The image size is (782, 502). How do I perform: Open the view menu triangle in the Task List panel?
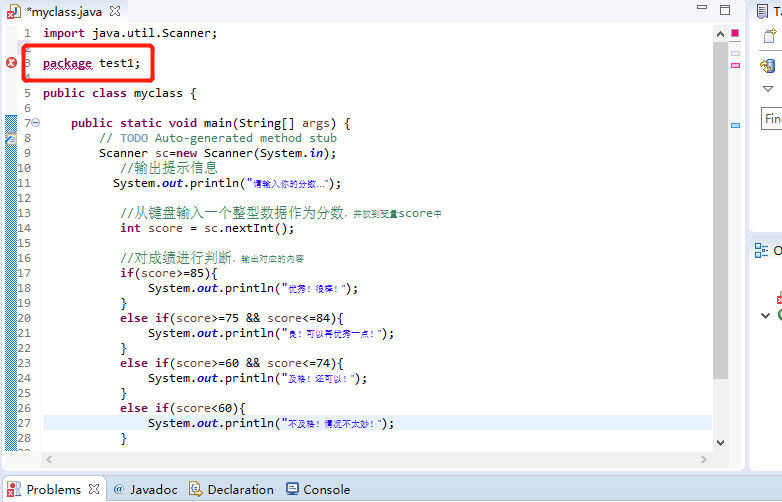768,89
